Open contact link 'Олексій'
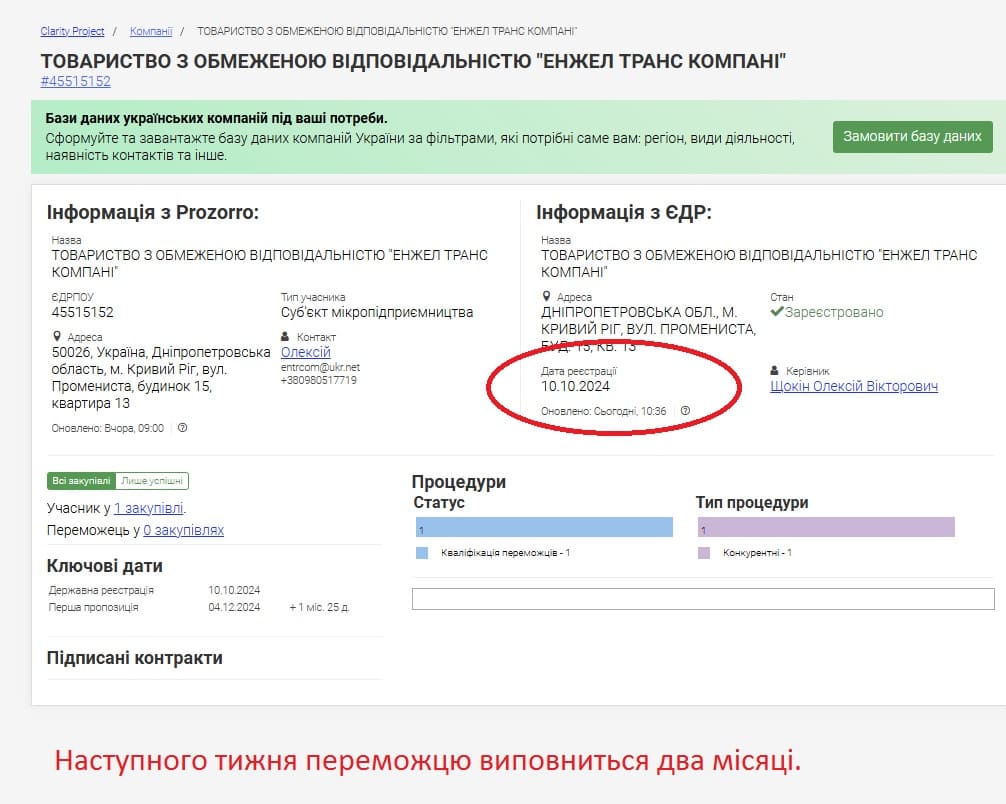 305,352
